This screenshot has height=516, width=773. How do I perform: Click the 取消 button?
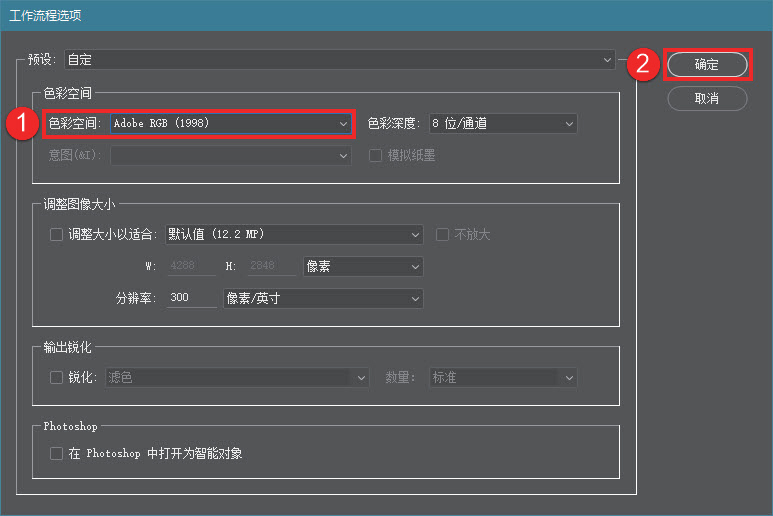coord(707,99)
